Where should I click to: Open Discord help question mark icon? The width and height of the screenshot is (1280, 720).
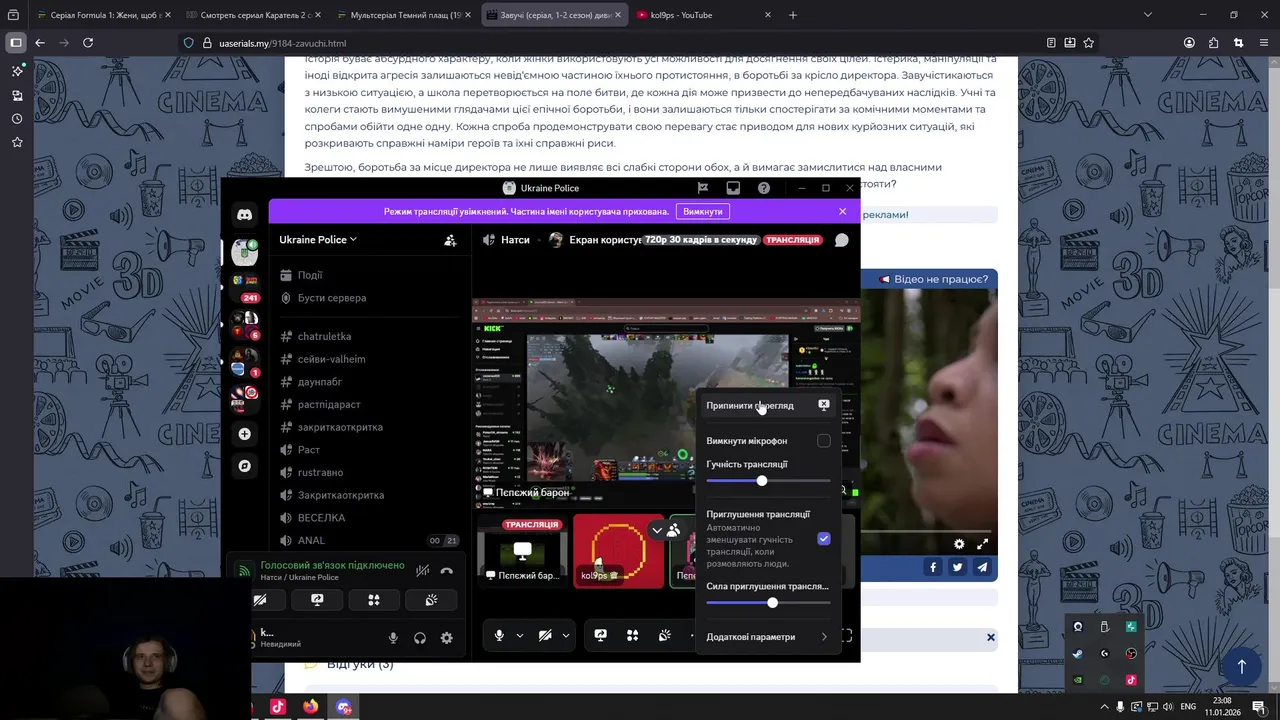pyautogui.click(x=764, y=188)
